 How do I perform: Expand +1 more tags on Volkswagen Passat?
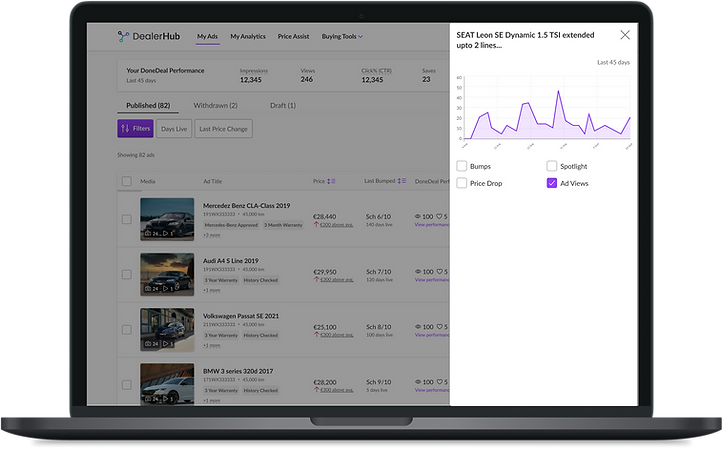coord(212,345)
